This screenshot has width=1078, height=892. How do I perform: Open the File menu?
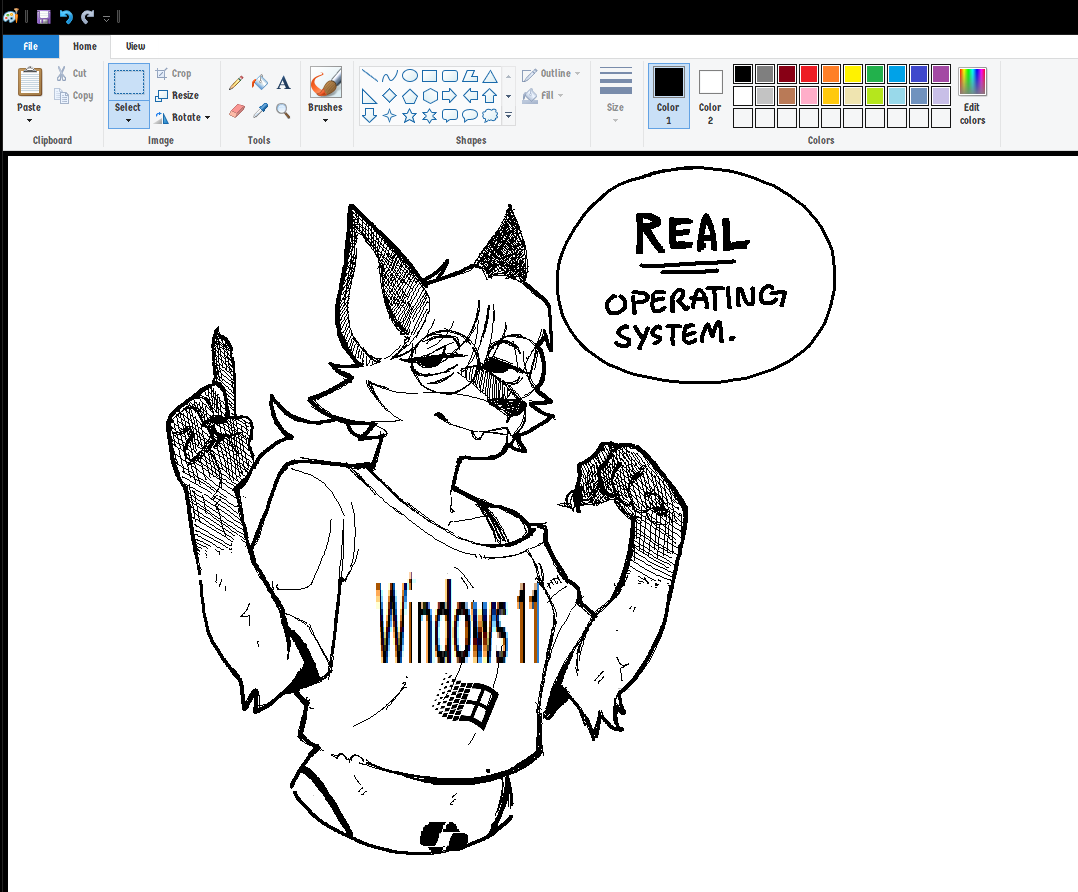tap(31, 47)
